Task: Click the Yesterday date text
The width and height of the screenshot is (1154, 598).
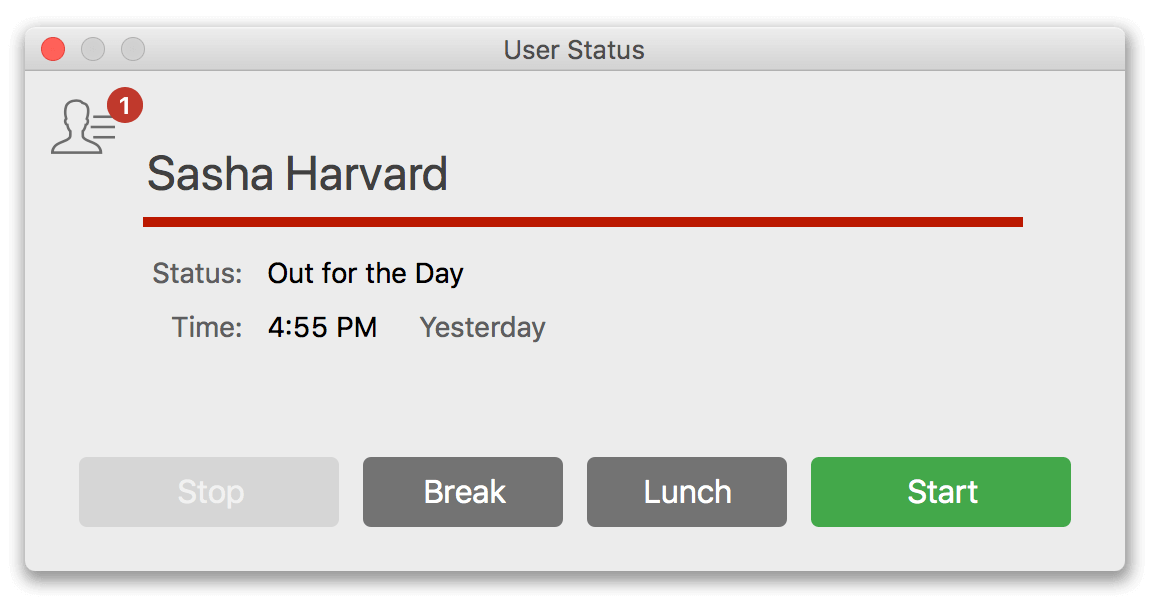Action: [483, 328]
